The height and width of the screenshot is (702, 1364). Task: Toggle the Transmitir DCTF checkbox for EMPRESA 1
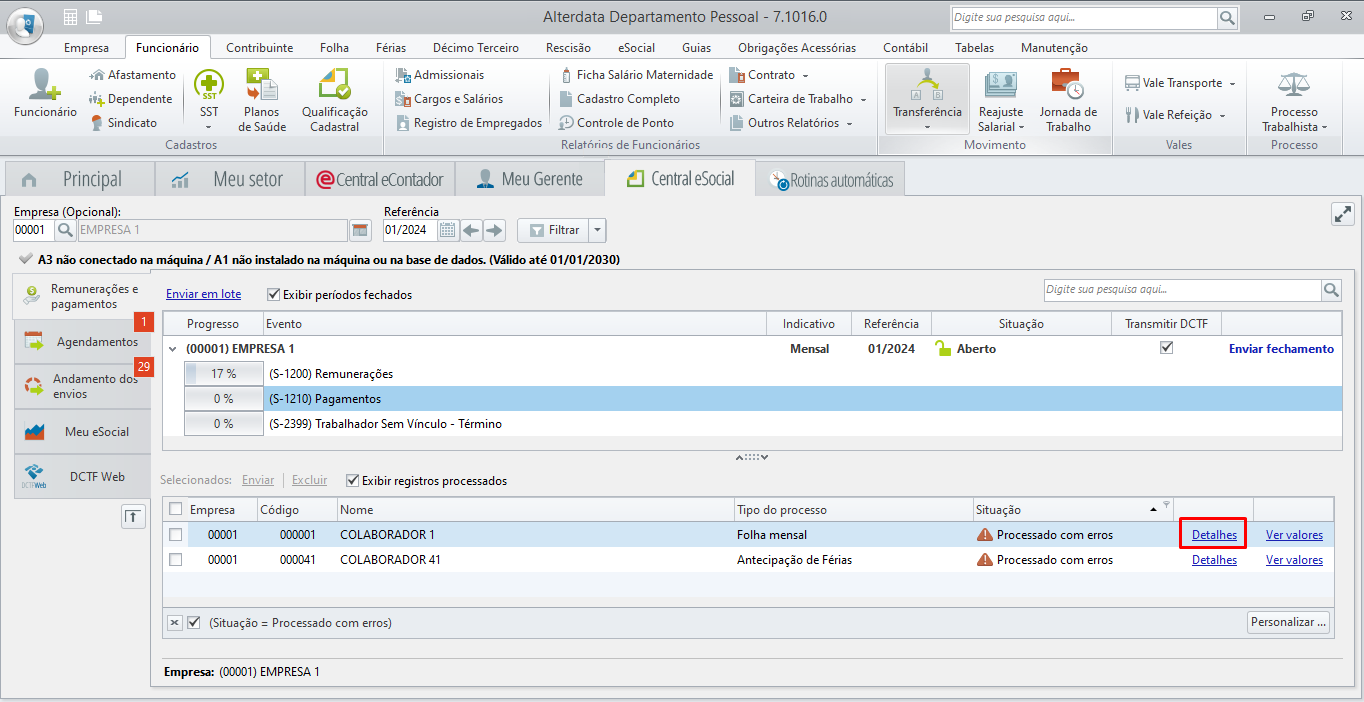1166,348
